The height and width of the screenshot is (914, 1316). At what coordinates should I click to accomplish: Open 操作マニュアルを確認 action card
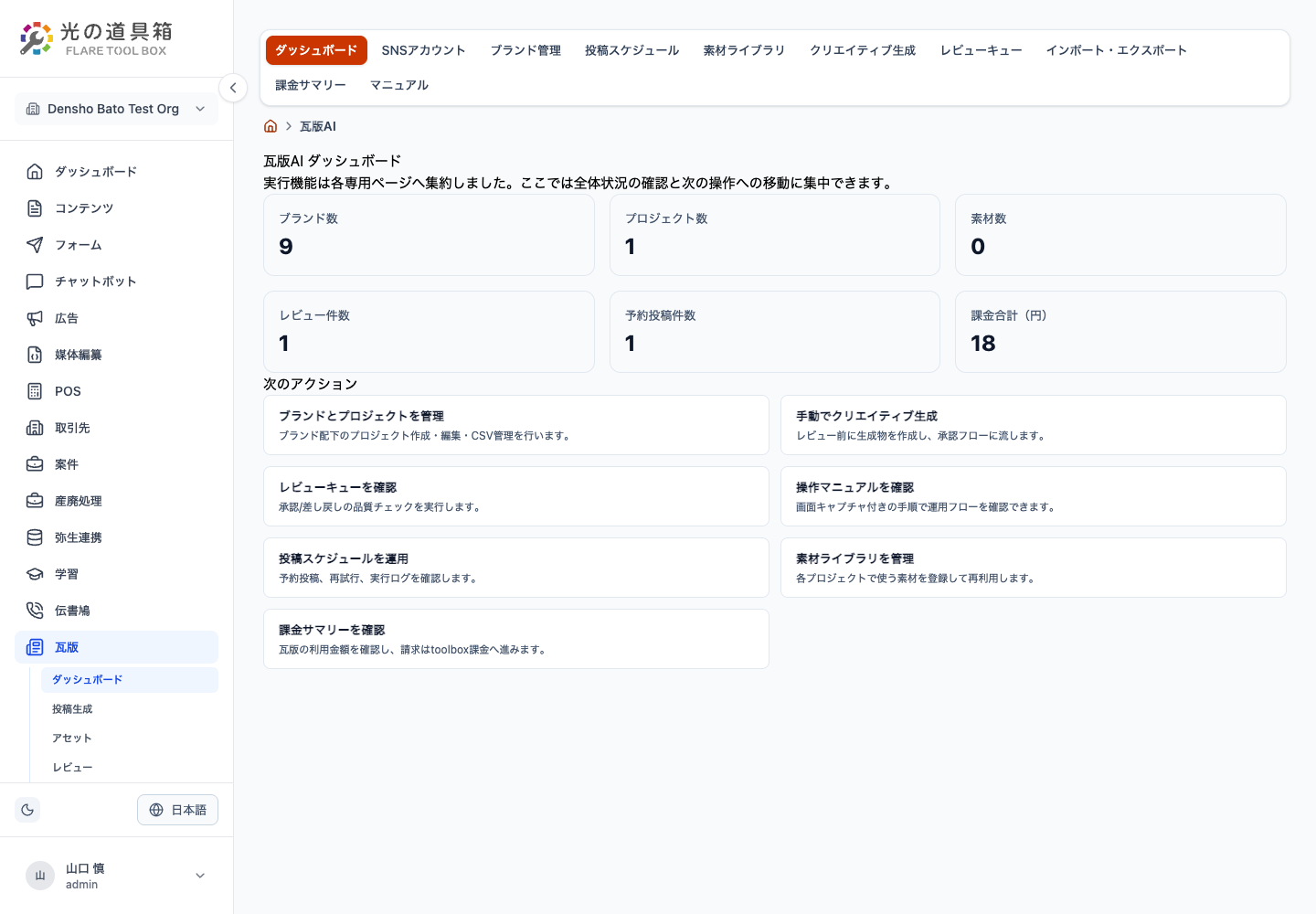tap(1034, 496)
